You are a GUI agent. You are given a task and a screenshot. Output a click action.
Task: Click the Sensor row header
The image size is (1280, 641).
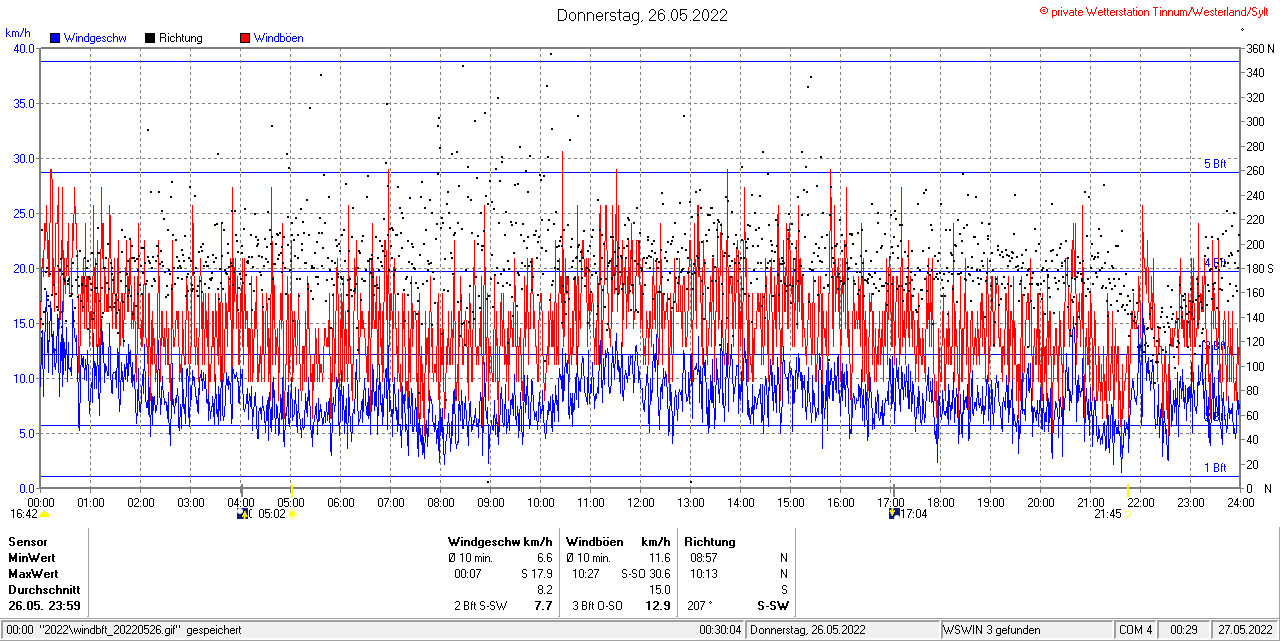(x=27, y=541)
